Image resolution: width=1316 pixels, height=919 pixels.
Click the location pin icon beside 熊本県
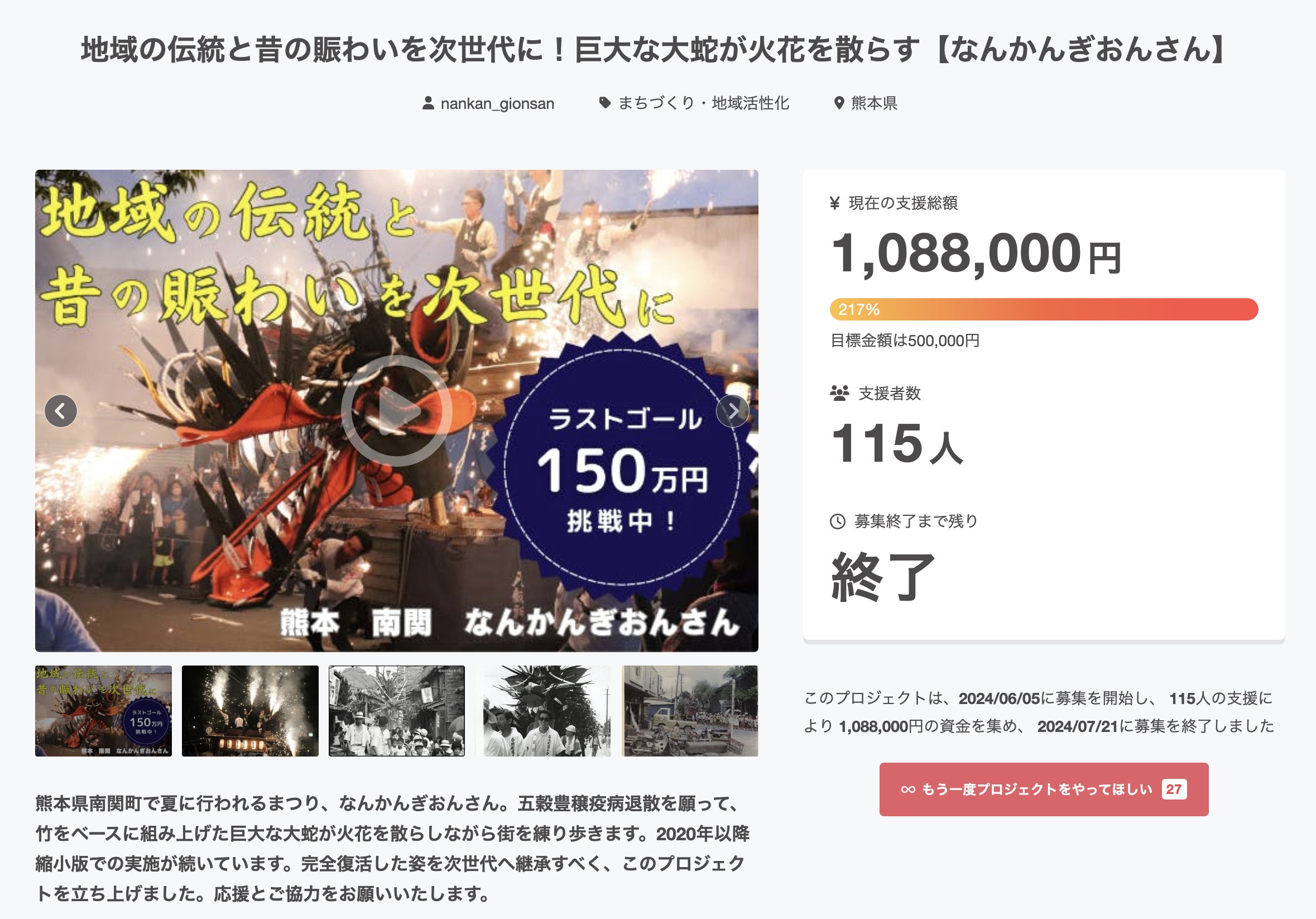click(839, 103)
